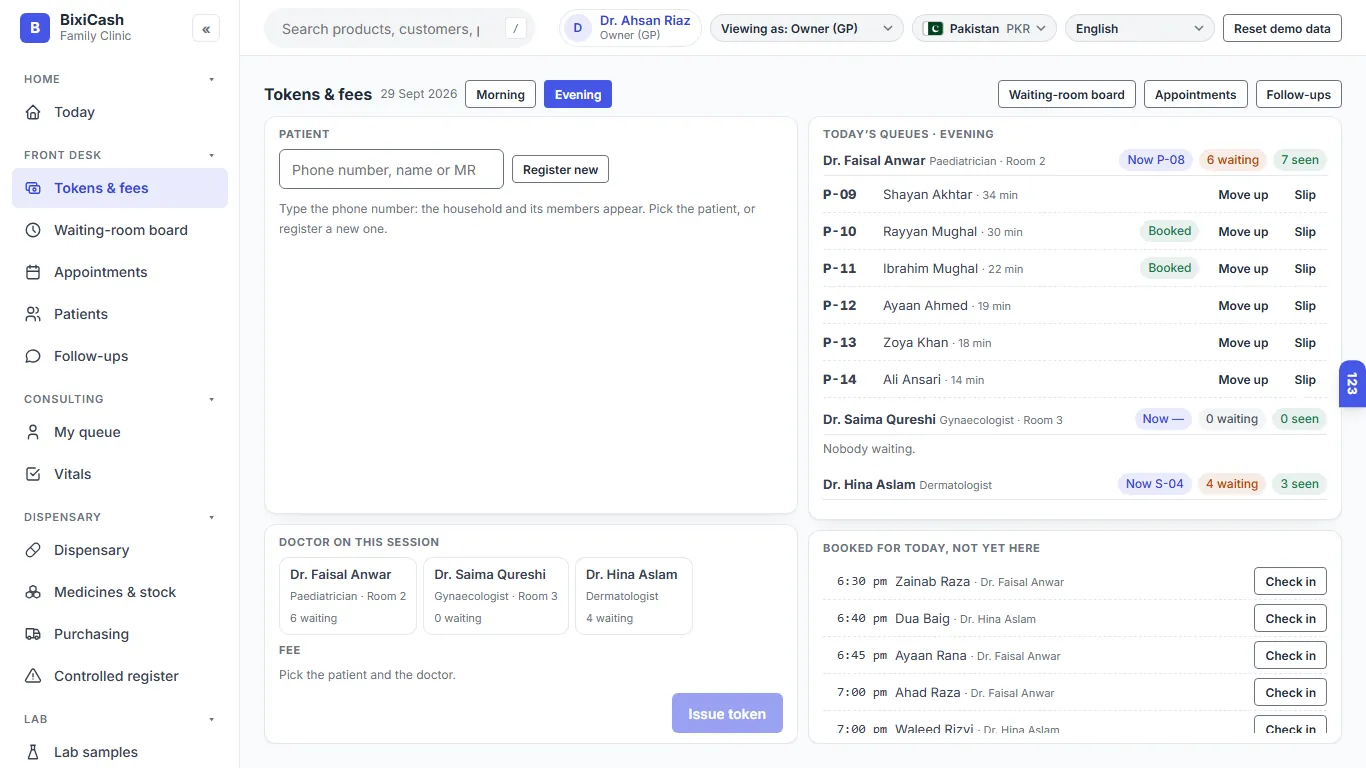Click the Follow-ups chat bubble icon
The width and height of the screenshot is (1366, 768).
point(33,356)
